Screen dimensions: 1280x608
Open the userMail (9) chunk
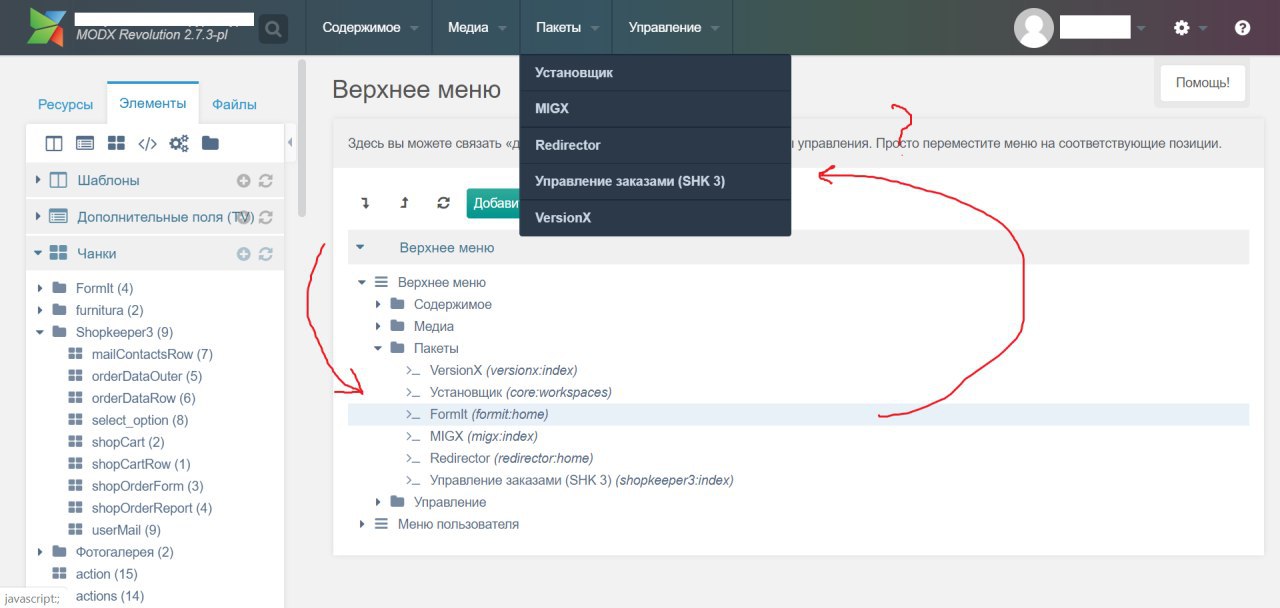point(126,530)
